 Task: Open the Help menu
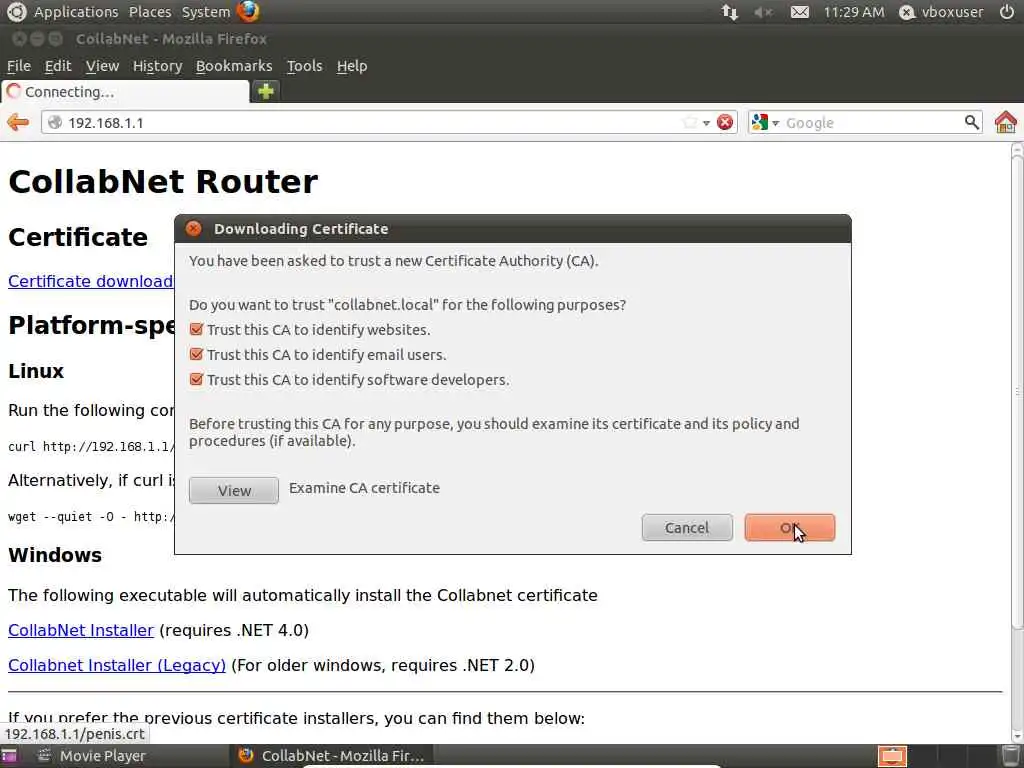tap(352, 66)
